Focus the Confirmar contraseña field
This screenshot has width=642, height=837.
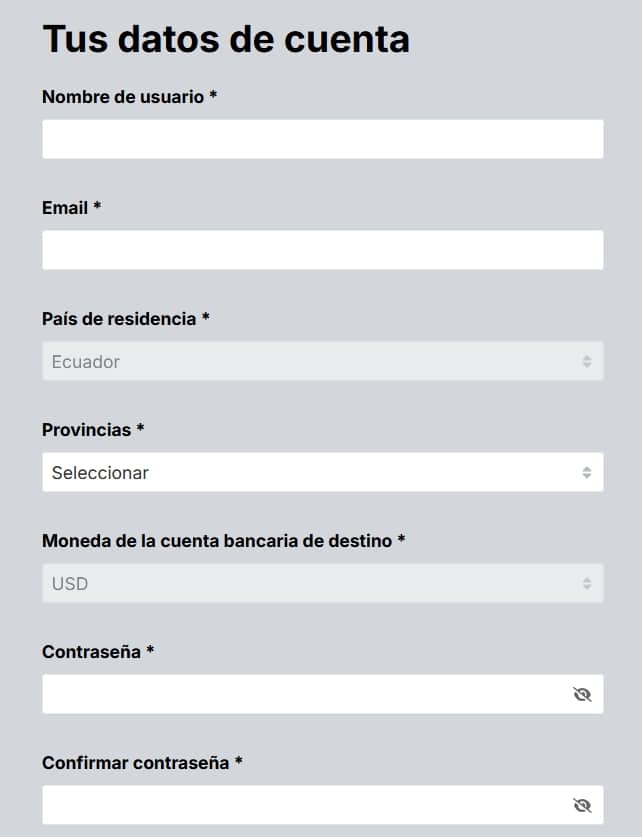click(300, 804)
